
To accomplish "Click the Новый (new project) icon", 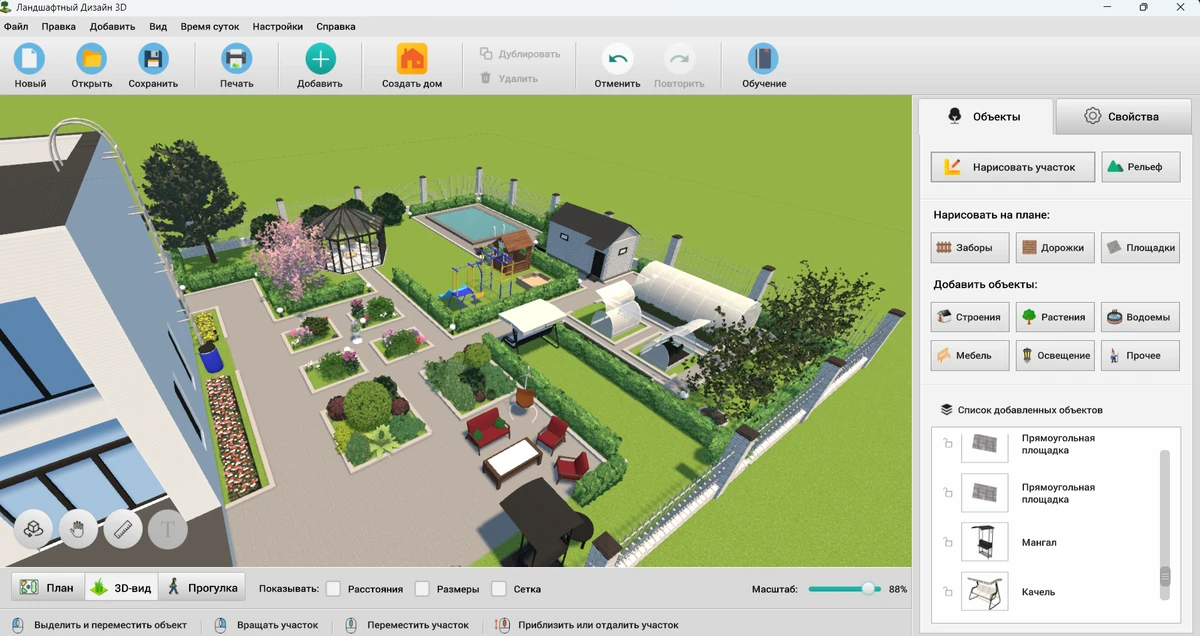I will 30,60.
